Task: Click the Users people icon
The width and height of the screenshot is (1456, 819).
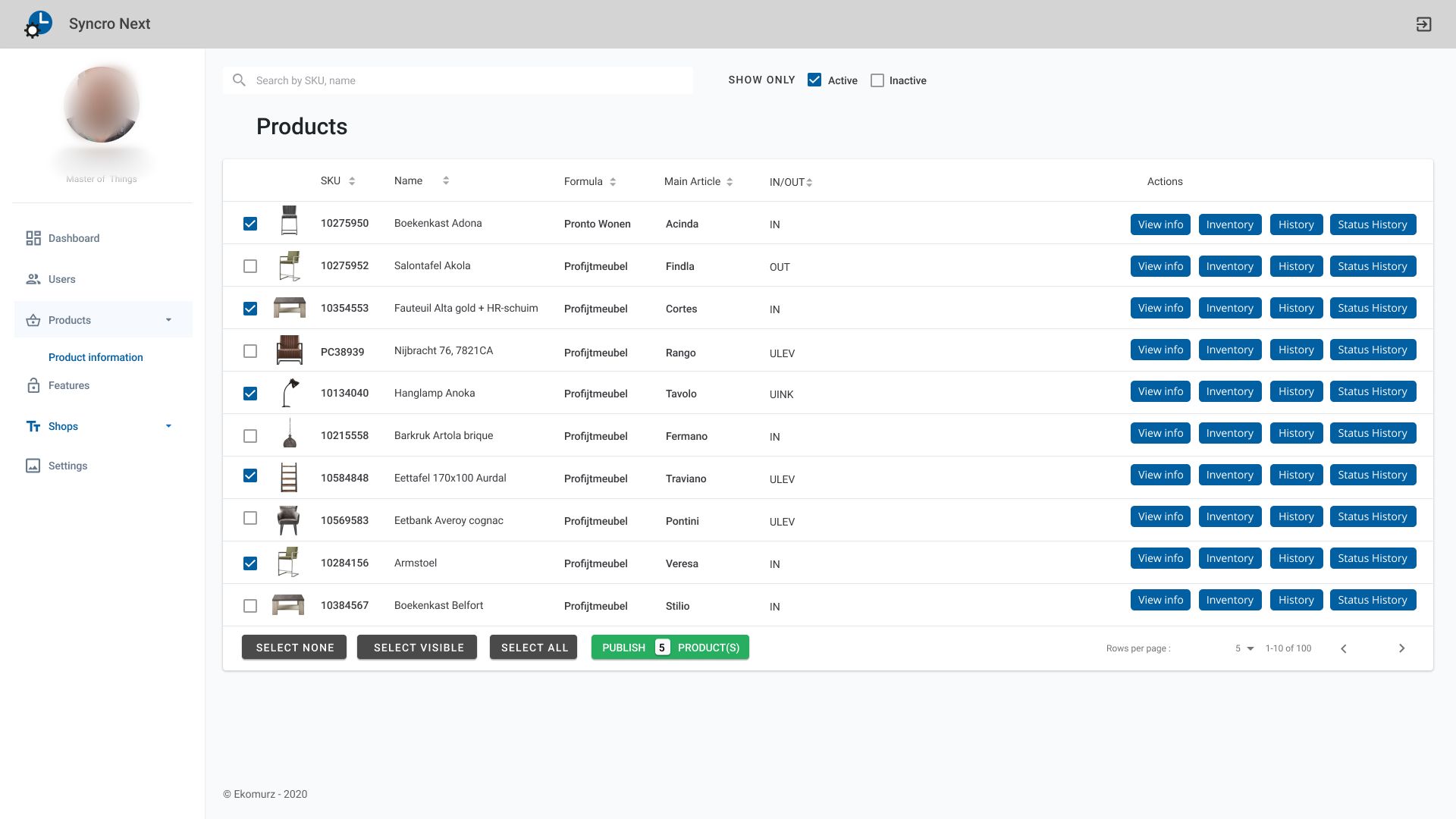Action: [33, 279]
